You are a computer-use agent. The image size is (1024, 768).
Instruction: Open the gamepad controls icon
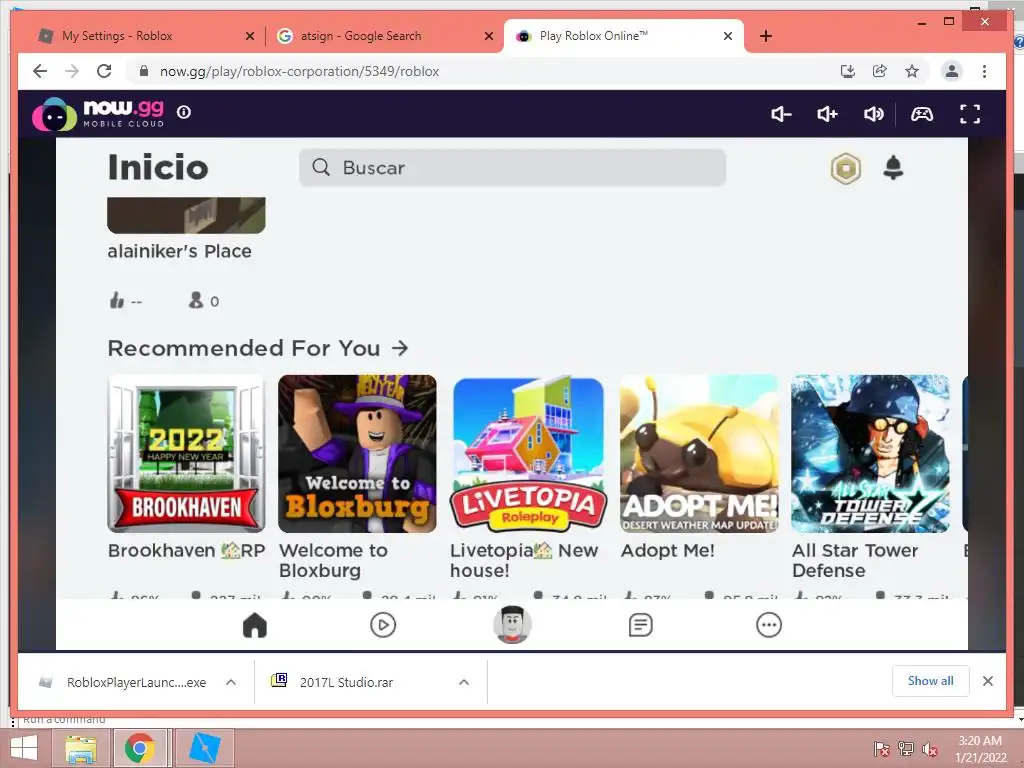pos(921,114)
